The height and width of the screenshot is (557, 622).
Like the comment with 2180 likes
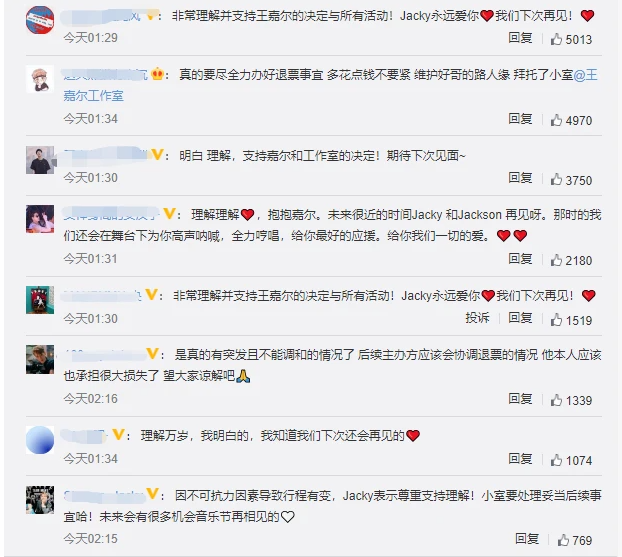[x=556, y=260]
